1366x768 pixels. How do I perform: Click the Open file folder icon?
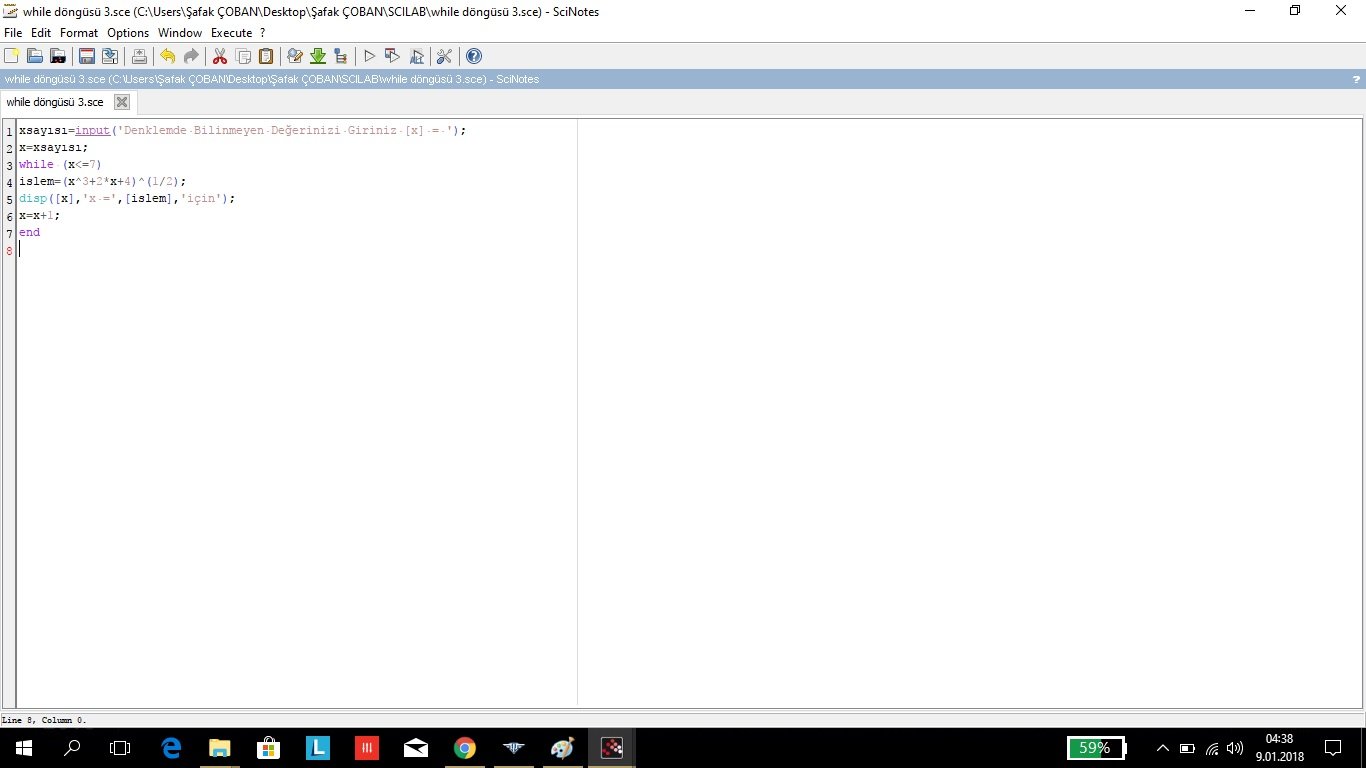point(34,56)
